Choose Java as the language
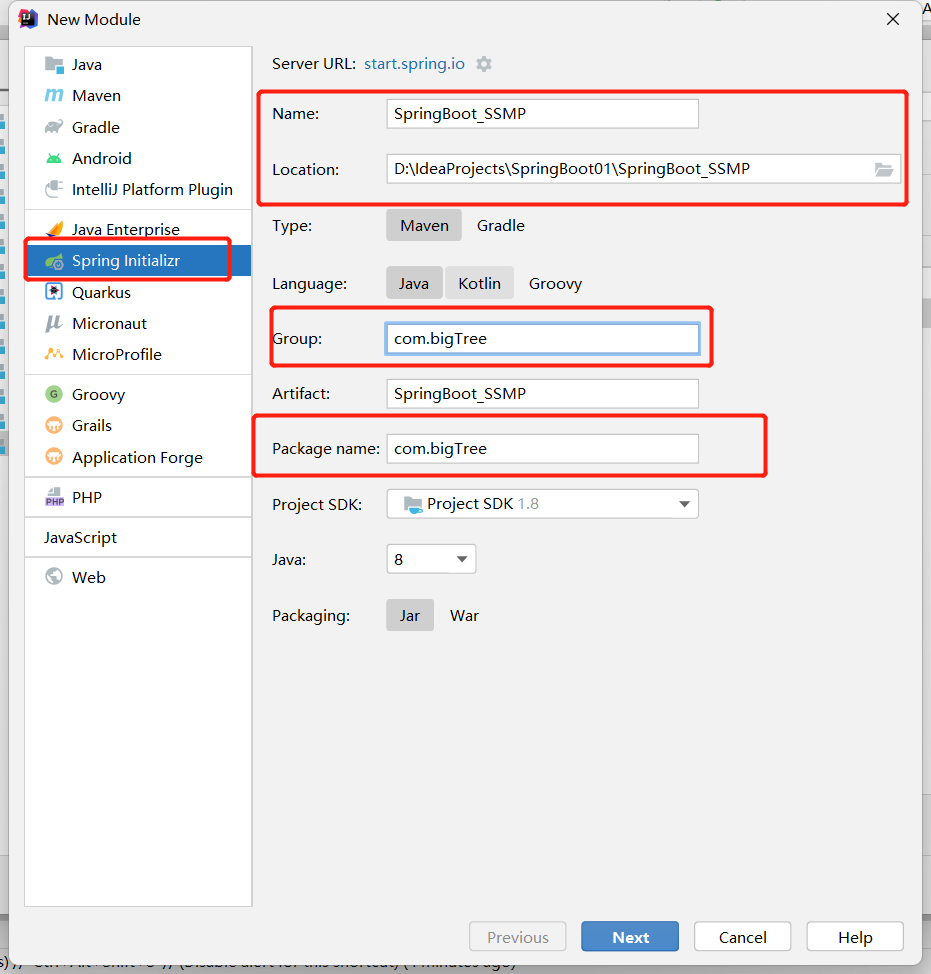Viewport: 931px width, 974px height. tap(414, 283)
